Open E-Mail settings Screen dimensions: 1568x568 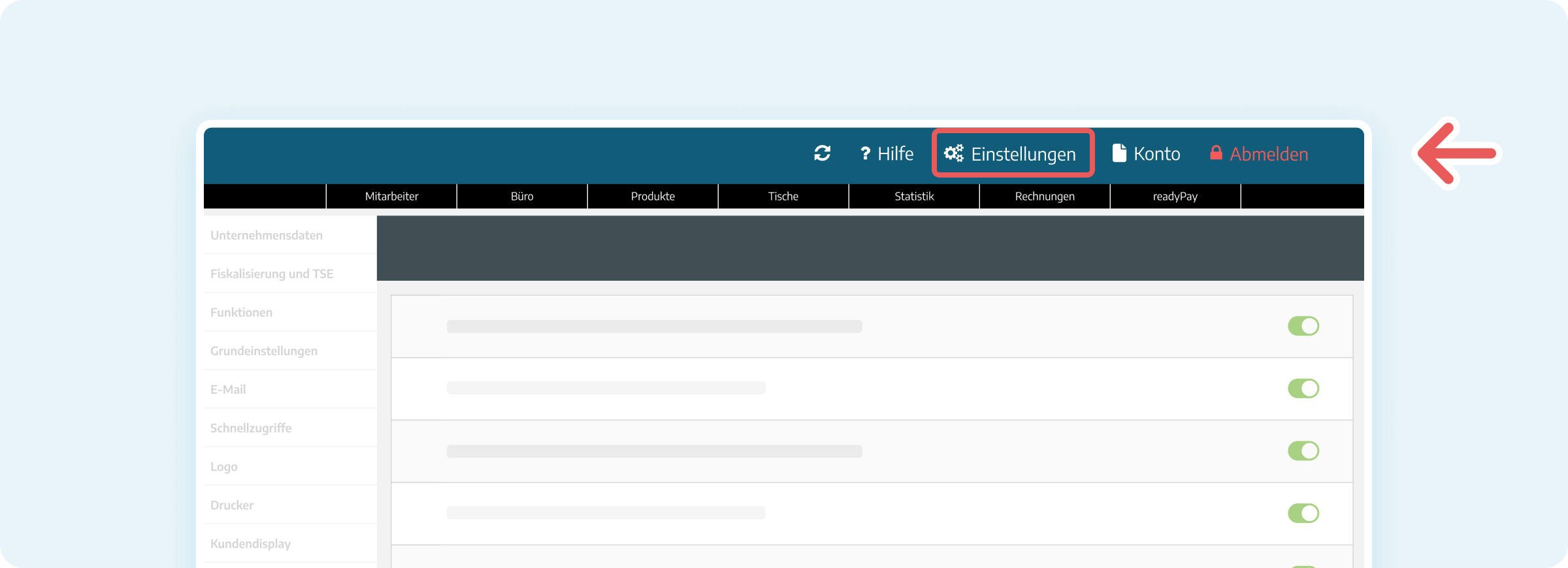point(290,389)
